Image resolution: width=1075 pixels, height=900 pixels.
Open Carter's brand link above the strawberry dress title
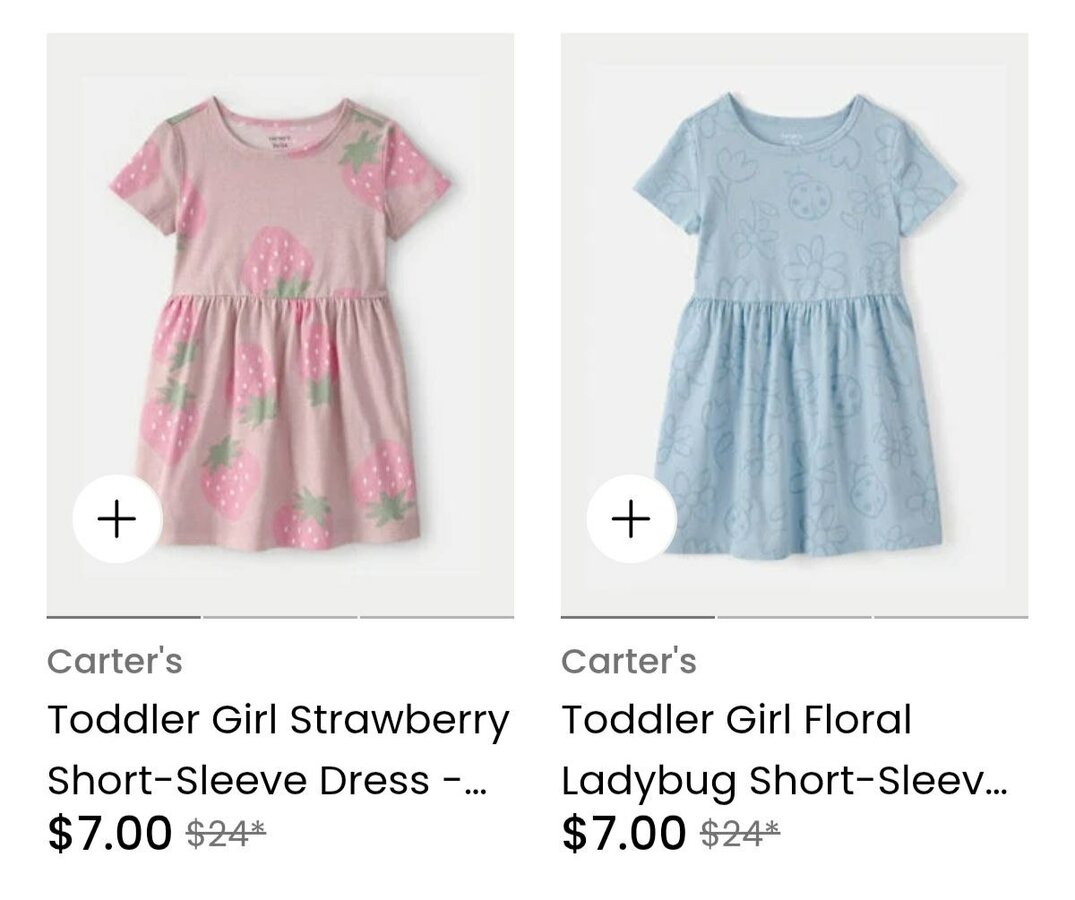115,661
